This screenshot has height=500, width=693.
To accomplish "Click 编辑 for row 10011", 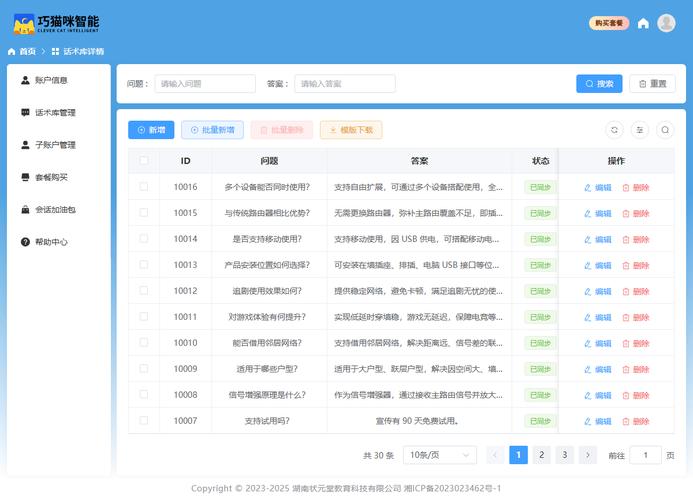I will pos(598,317).
